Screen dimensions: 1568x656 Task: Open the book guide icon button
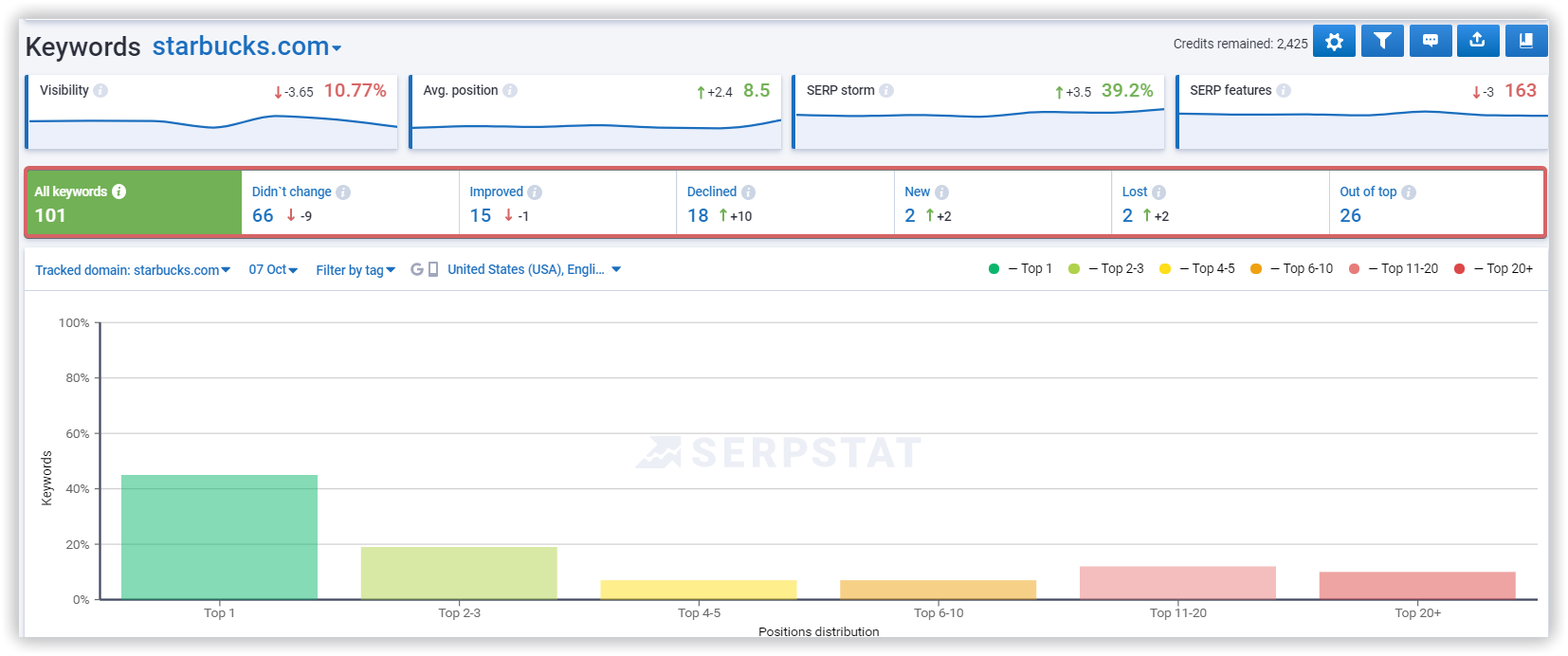[x=1526, y=42]
